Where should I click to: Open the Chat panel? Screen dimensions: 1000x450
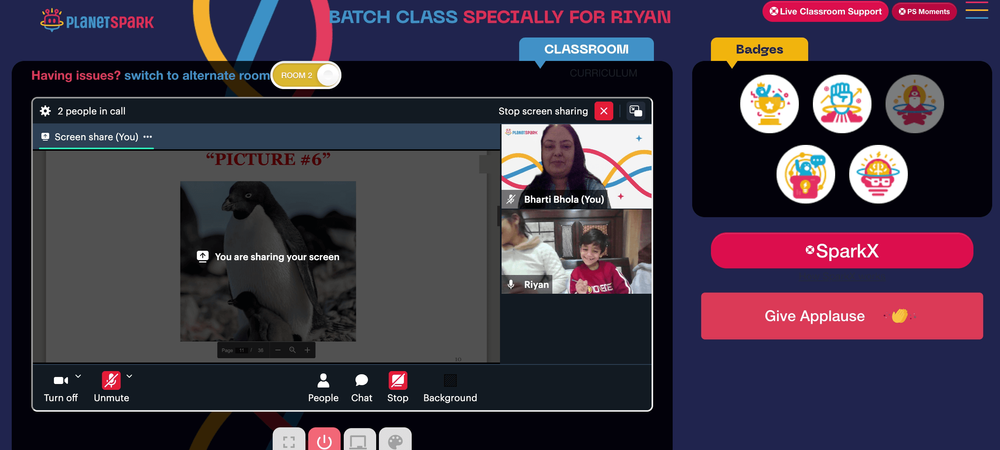pyautogui.click(x=362, y=388)
